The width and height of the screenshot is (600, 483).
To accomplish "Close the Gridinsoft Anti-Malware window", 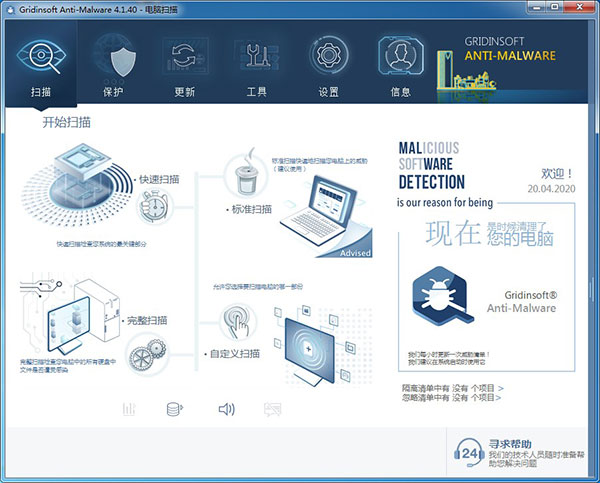I will click(580, 7).
